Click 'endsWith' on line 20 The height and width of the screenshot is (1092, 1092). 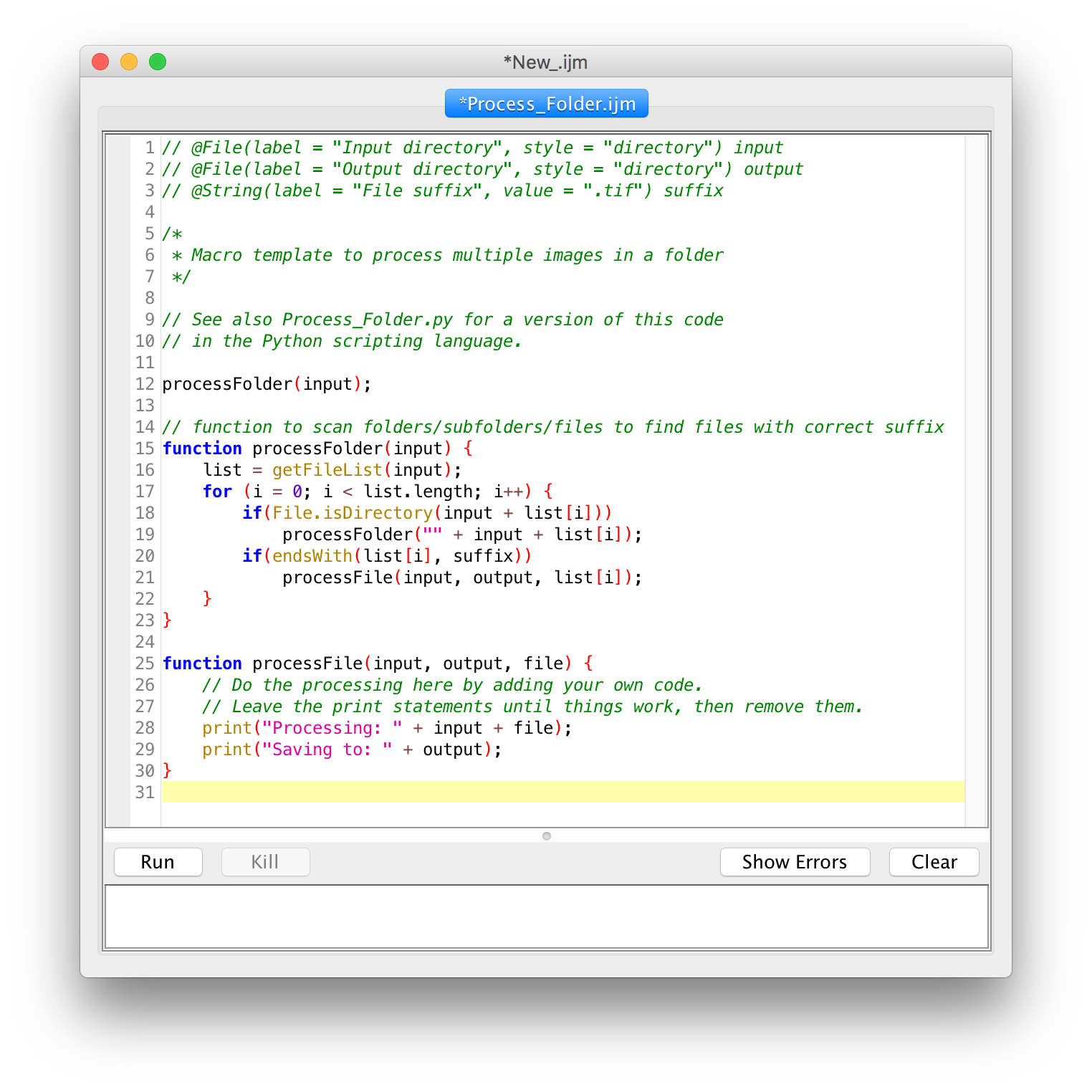coord(312,556)
